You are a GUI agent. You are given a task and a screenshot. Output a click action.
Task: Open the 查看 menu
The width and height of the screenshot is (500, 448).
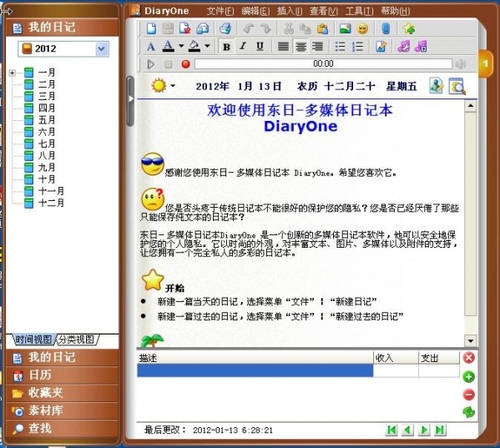pyautogui.click(x=323, y=11)
